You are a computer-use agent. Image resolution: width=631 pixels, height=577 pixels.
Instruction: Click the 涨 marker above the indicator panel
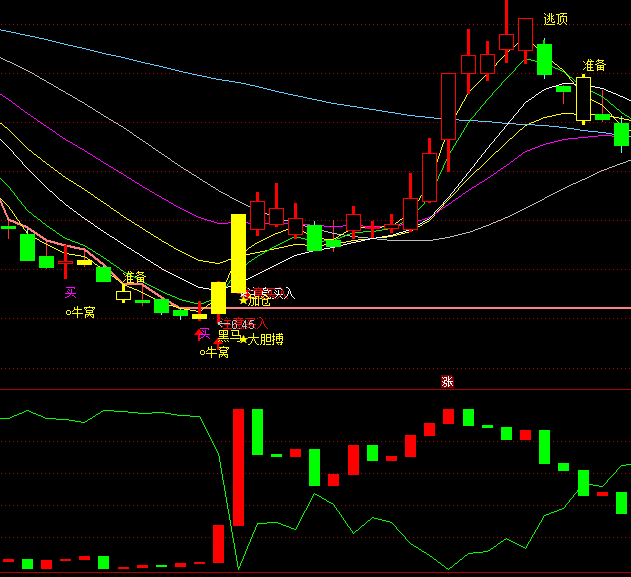(x=447, y=382)
